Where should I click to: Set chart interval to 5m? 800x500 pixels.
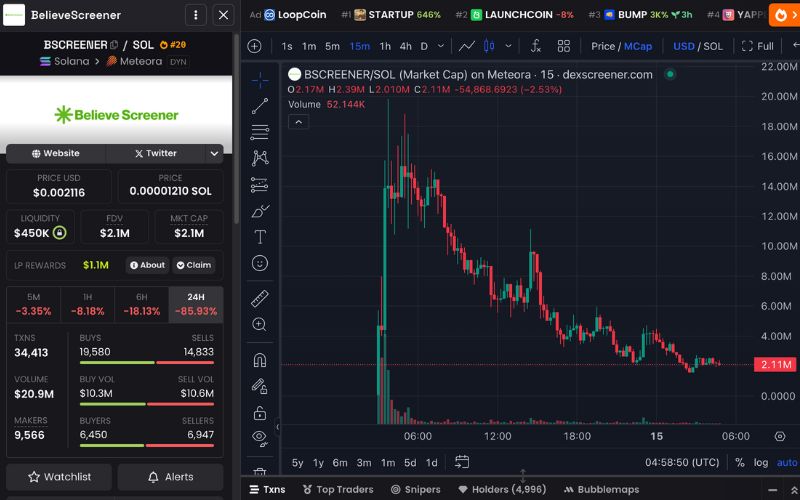point(332,46)
